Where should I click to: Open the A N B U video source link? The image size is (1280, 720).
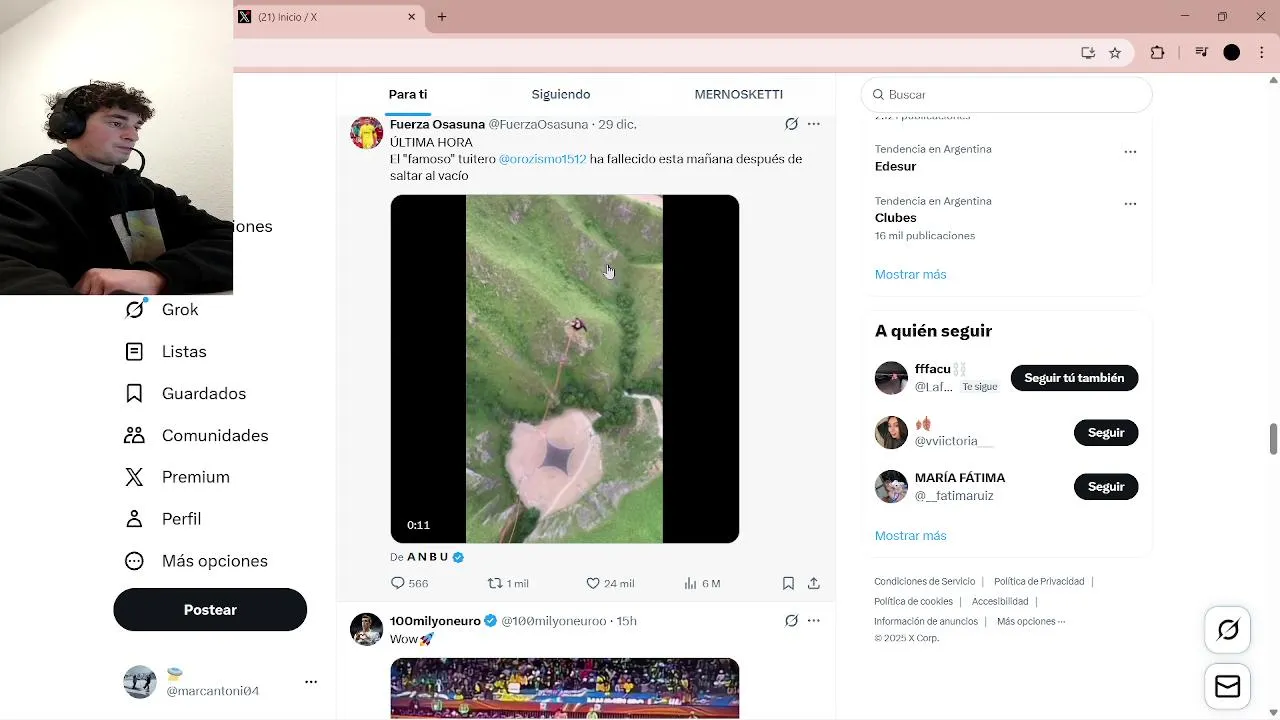click(x=435, y=557)
